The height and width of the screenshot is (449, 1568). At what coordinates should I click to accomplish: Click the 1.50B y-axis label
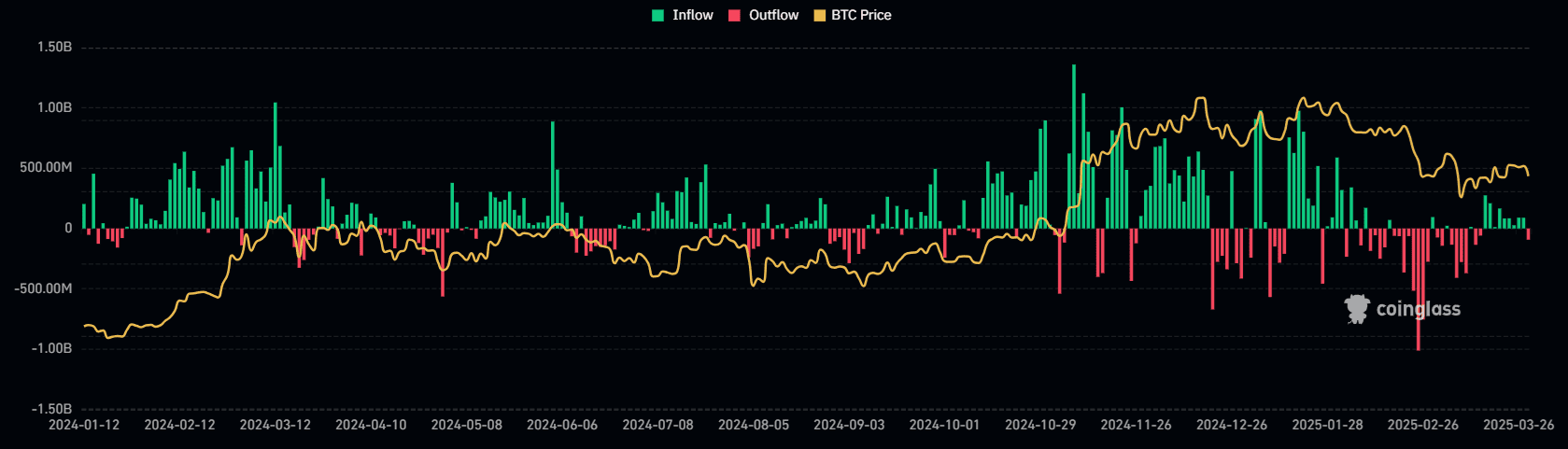[x=54, y=47]
